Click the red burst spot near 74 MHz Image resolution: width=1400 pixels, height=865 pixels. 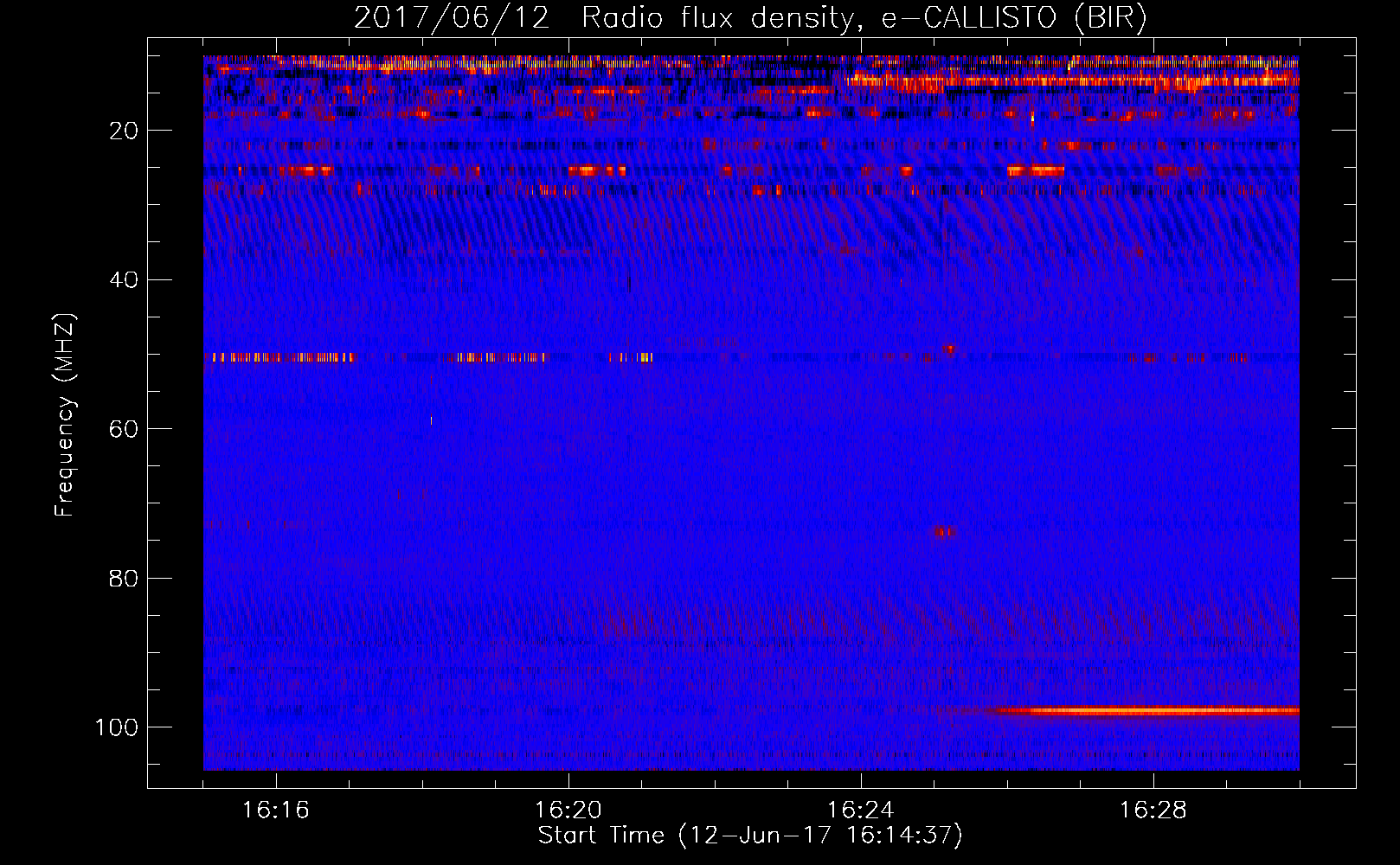coord(944,532)
